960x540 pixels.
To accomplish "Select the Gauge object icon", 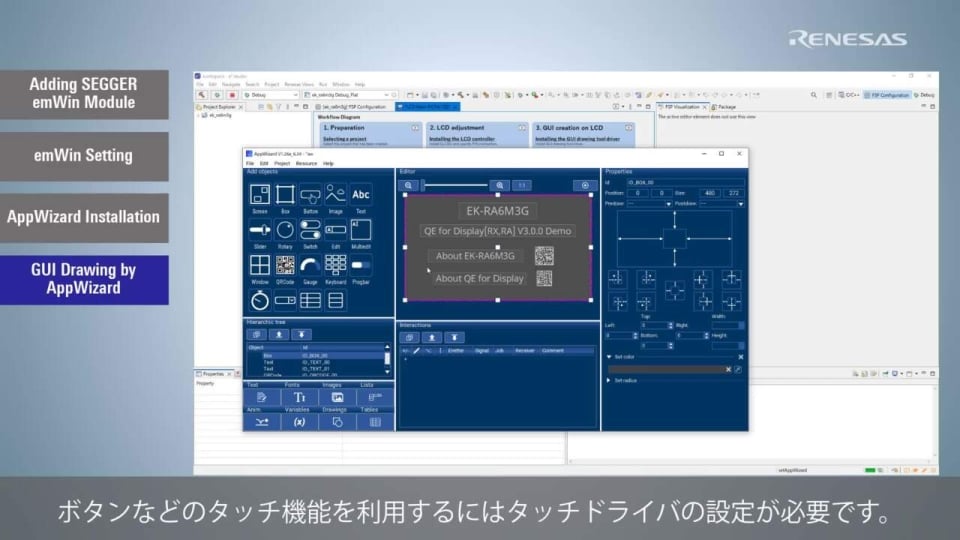I will [310, 265].
